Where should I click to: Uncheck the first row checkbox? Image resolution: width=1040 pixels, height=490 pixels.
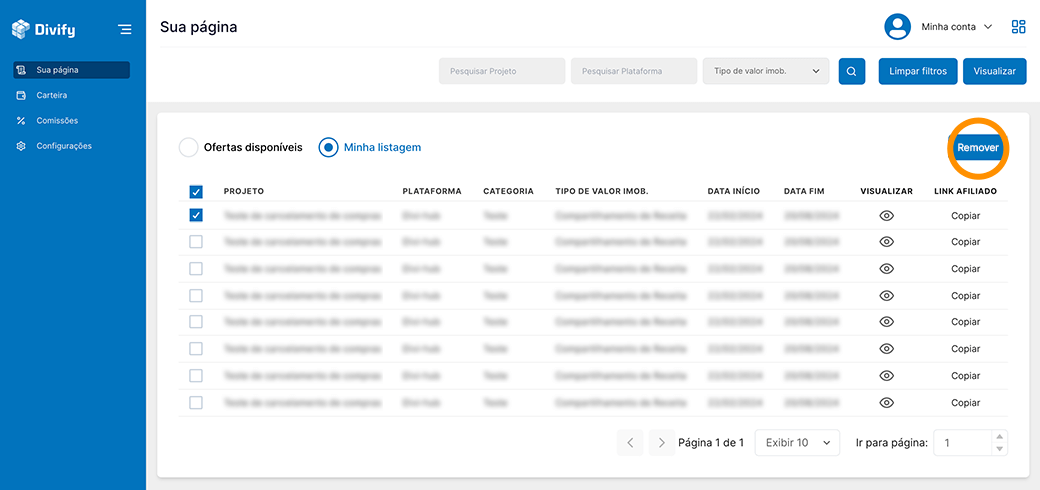pos(196,215)
